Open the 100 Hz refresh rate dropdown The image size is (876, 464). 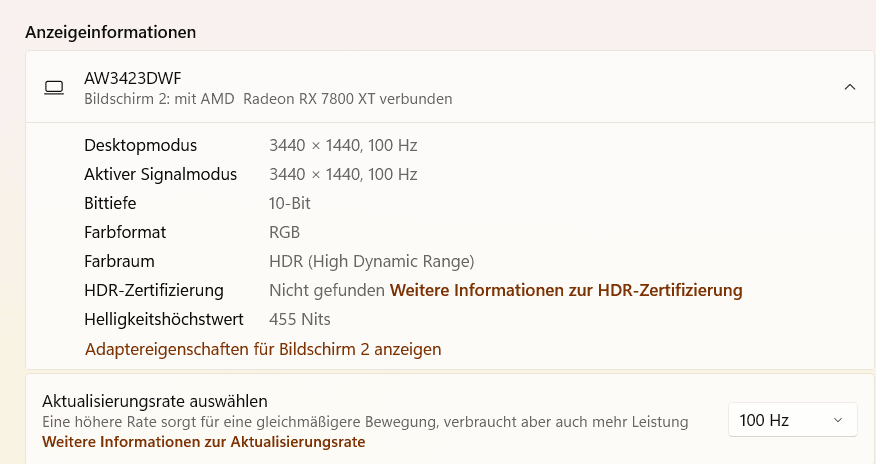[x=792, y=420]
